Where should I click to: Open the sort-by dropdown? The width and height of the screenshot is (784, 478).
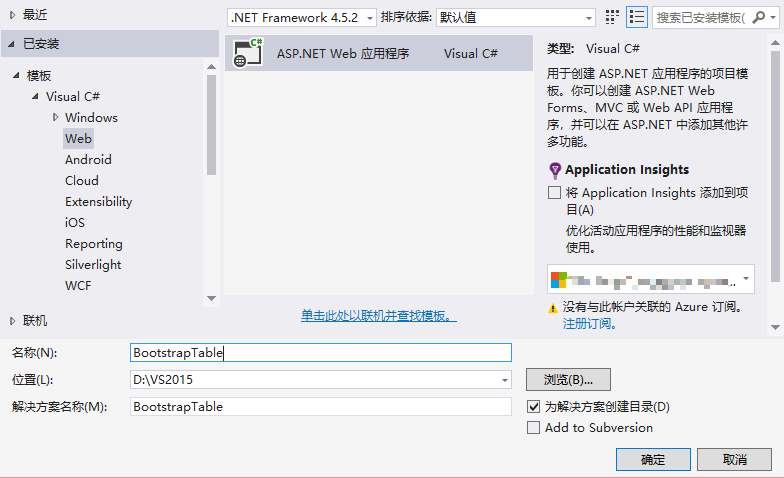click(x=589, y=18)
